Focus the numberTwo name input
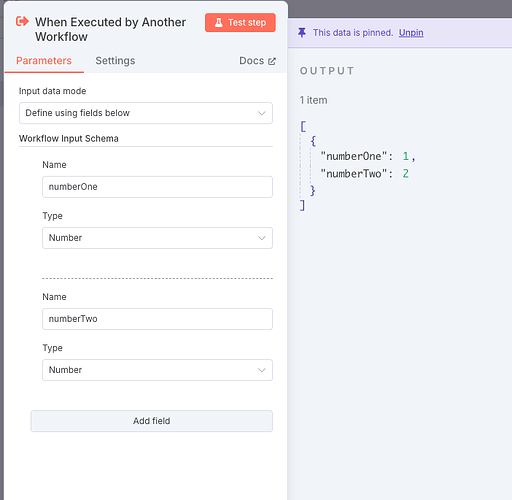This screenshot has height=500, width=512. tap(157, 319)
